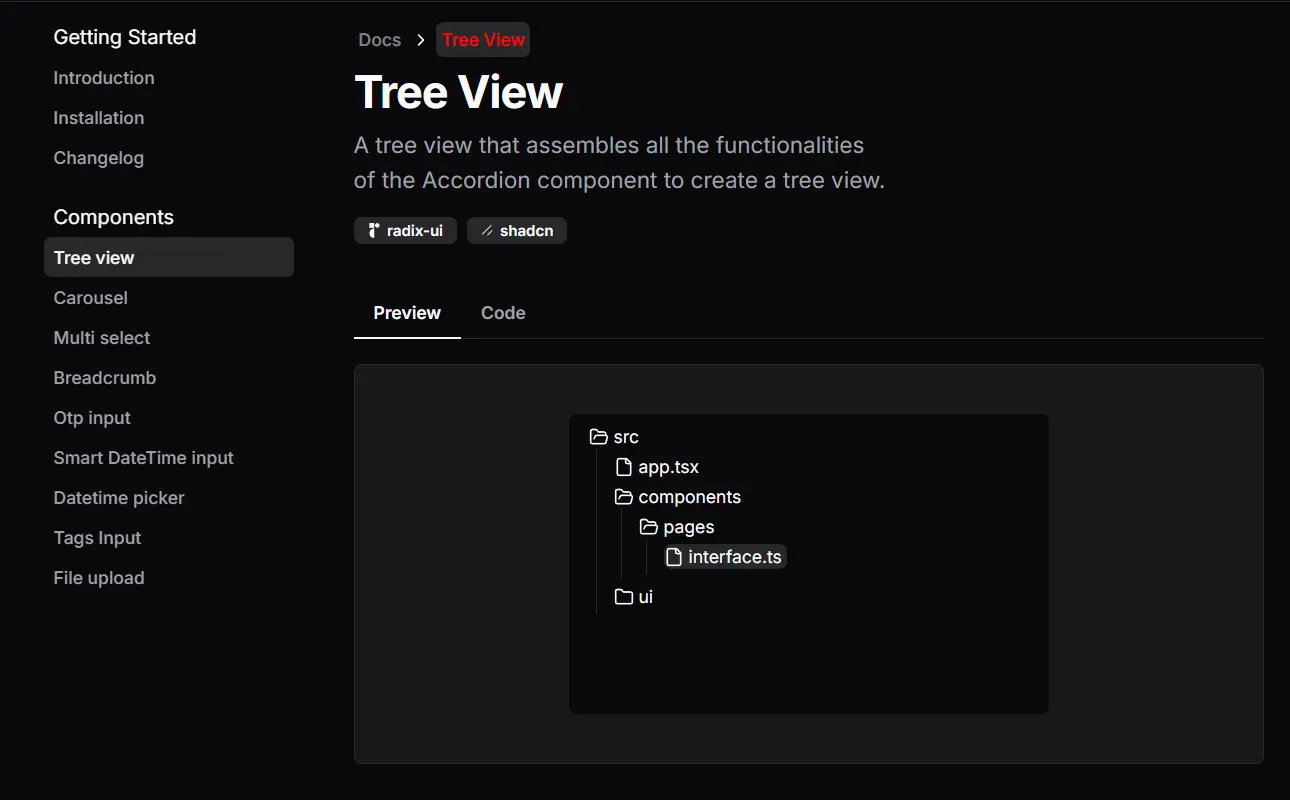
Task: Open the Introduction page in the sidebar
Action: tap(103, 77)
